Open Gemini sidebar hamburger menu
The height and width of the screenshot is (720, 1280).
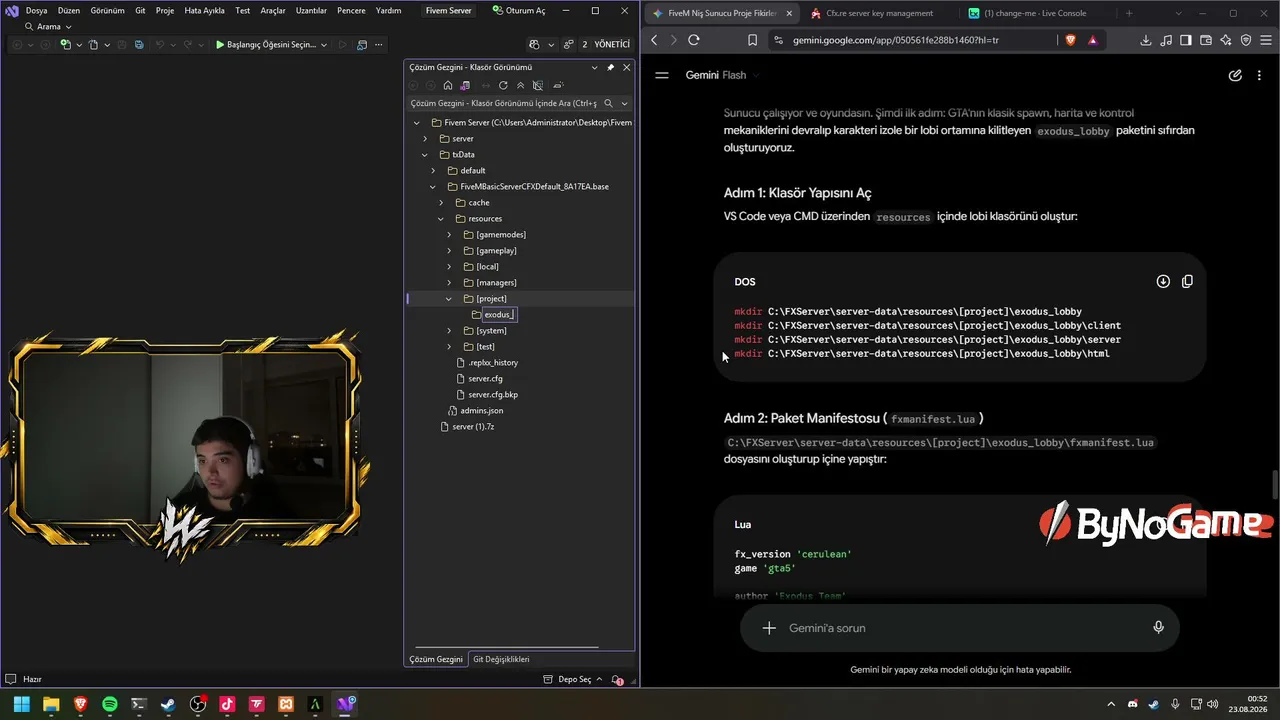pyautogui.click(x=662, y=75)
